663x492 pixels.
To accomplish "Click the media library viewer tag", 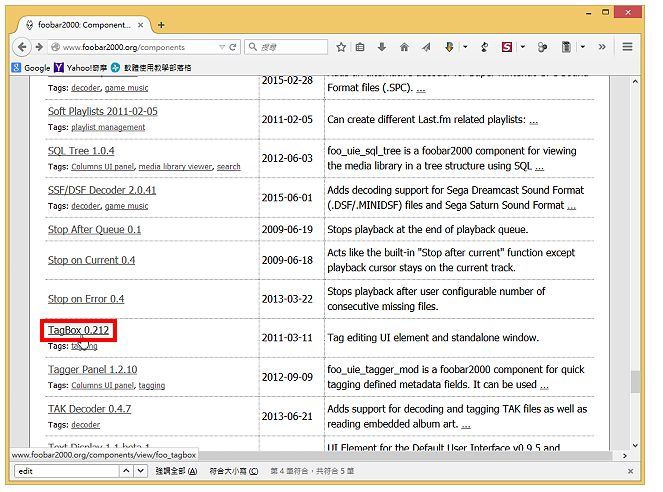I will [175, 167].
